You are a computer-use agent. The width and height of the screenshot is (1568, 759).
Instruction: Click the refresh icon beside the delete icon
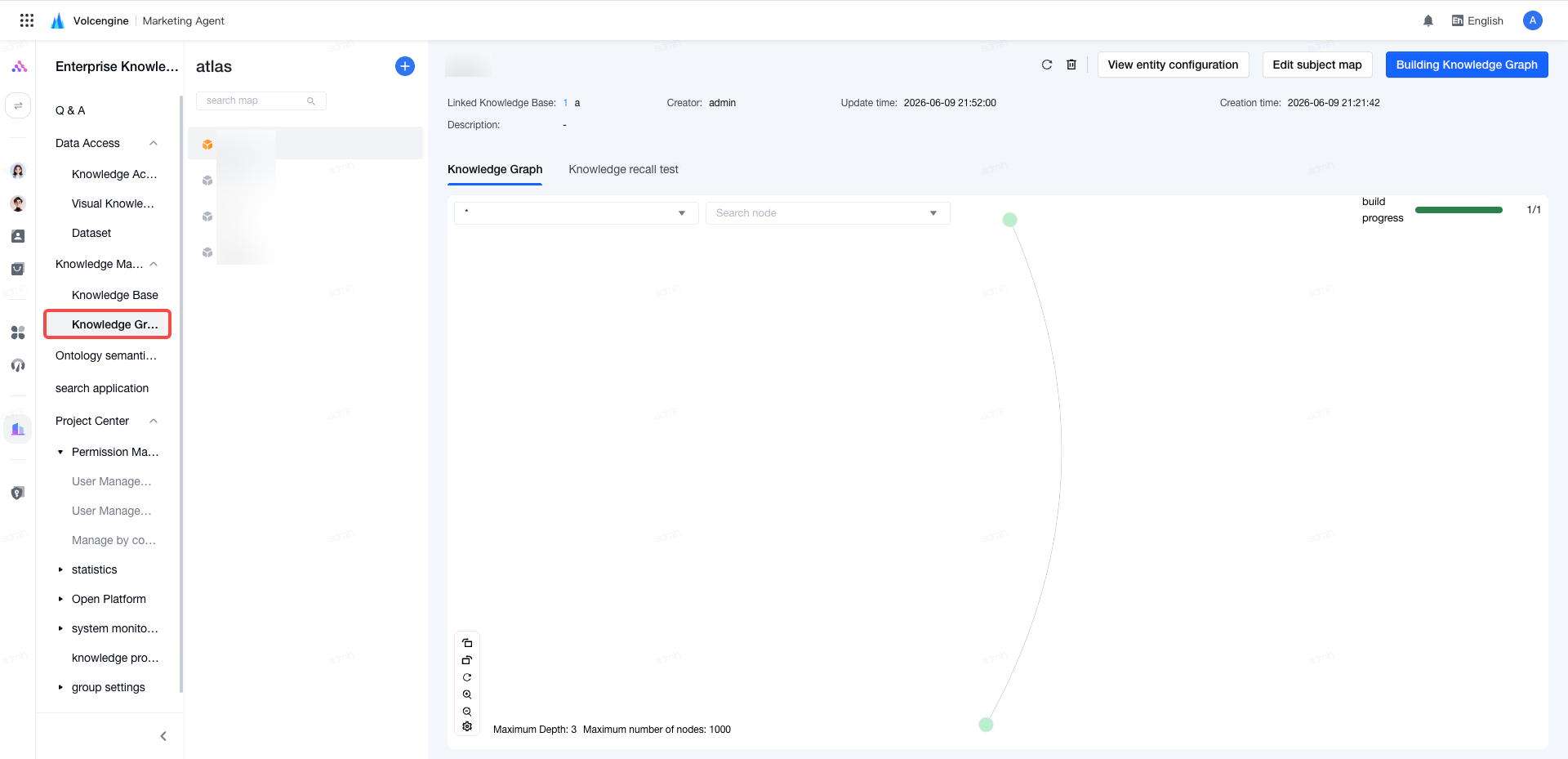[1047, 65]
